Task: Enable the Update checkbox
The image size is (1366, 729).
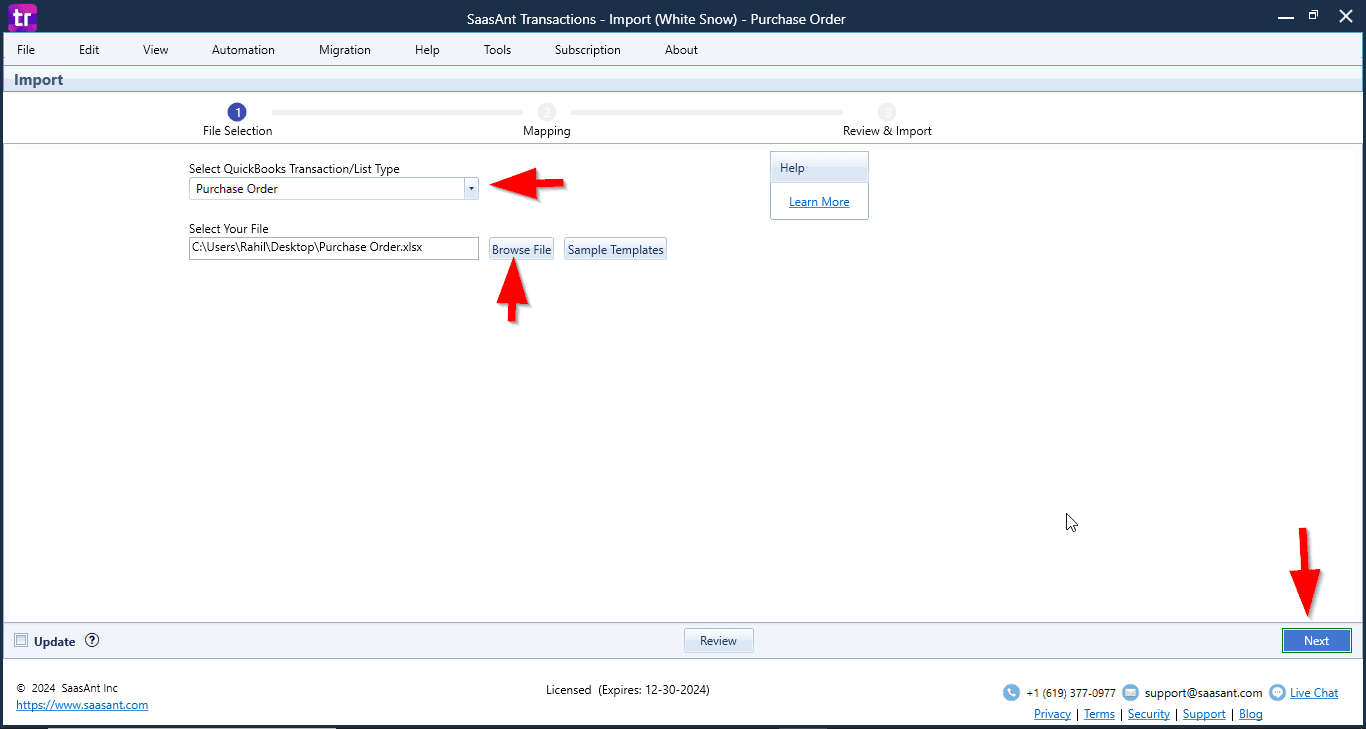Action: tap(21, 641)
